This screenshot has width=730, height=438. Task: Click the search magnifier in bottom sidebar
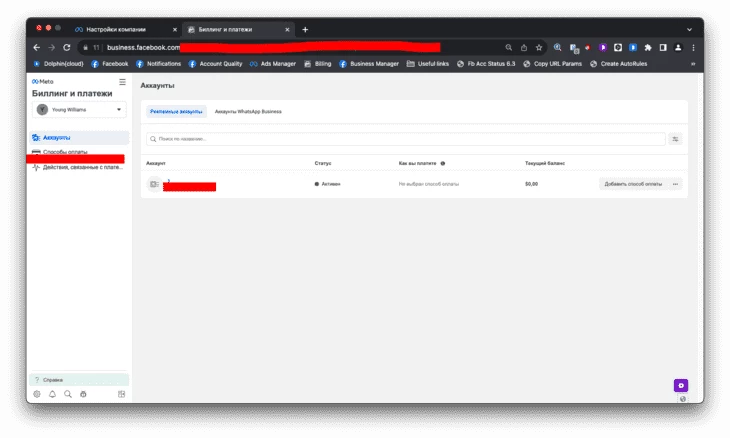(68, 394)
